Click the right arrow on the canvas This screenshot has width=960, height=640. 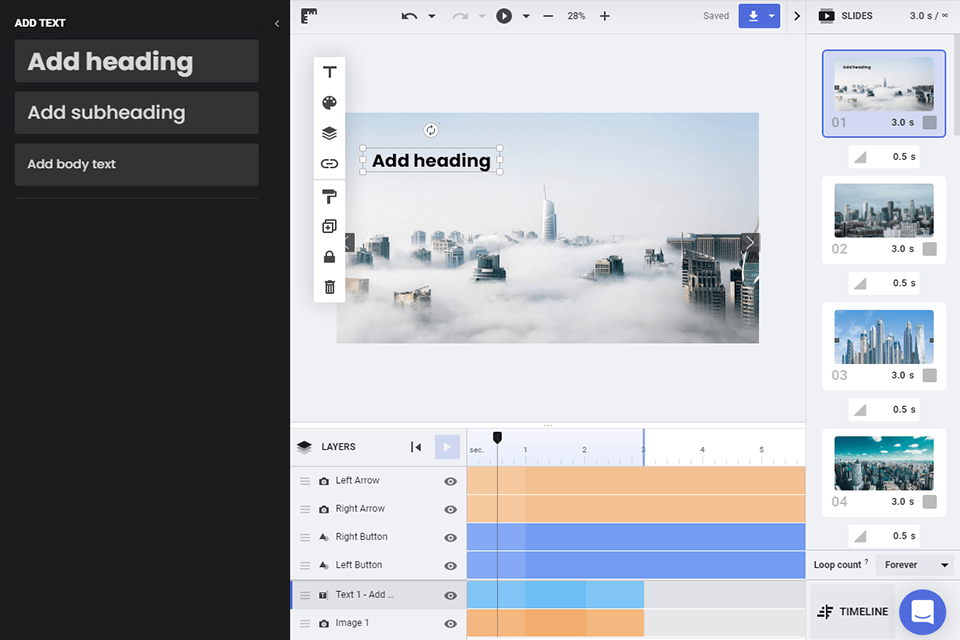point(750,243)
